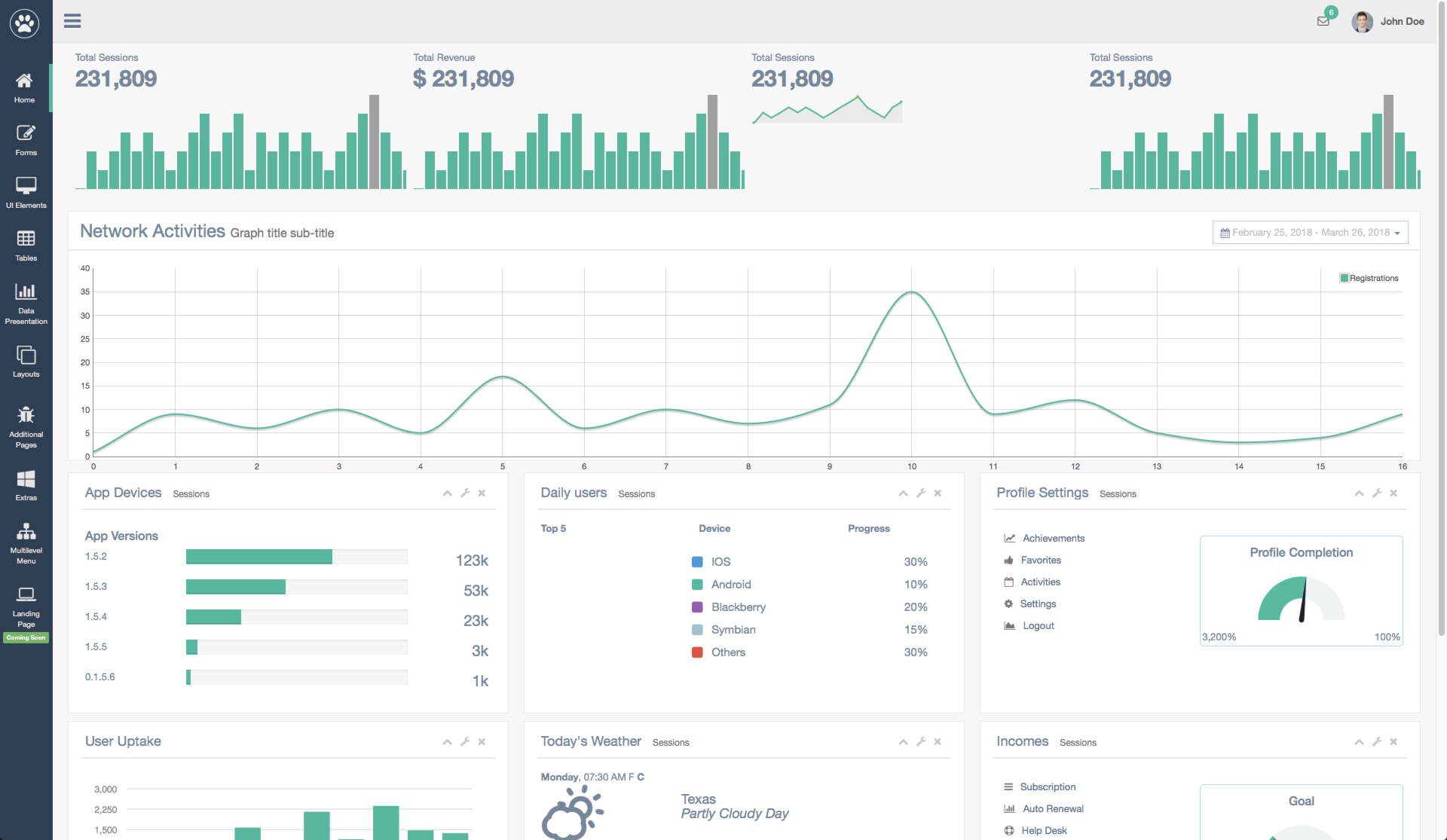Open the mail notifications envelope
Viewport: 1447px width, 840px height.
pyautogui.click(x=1323, y=21)
